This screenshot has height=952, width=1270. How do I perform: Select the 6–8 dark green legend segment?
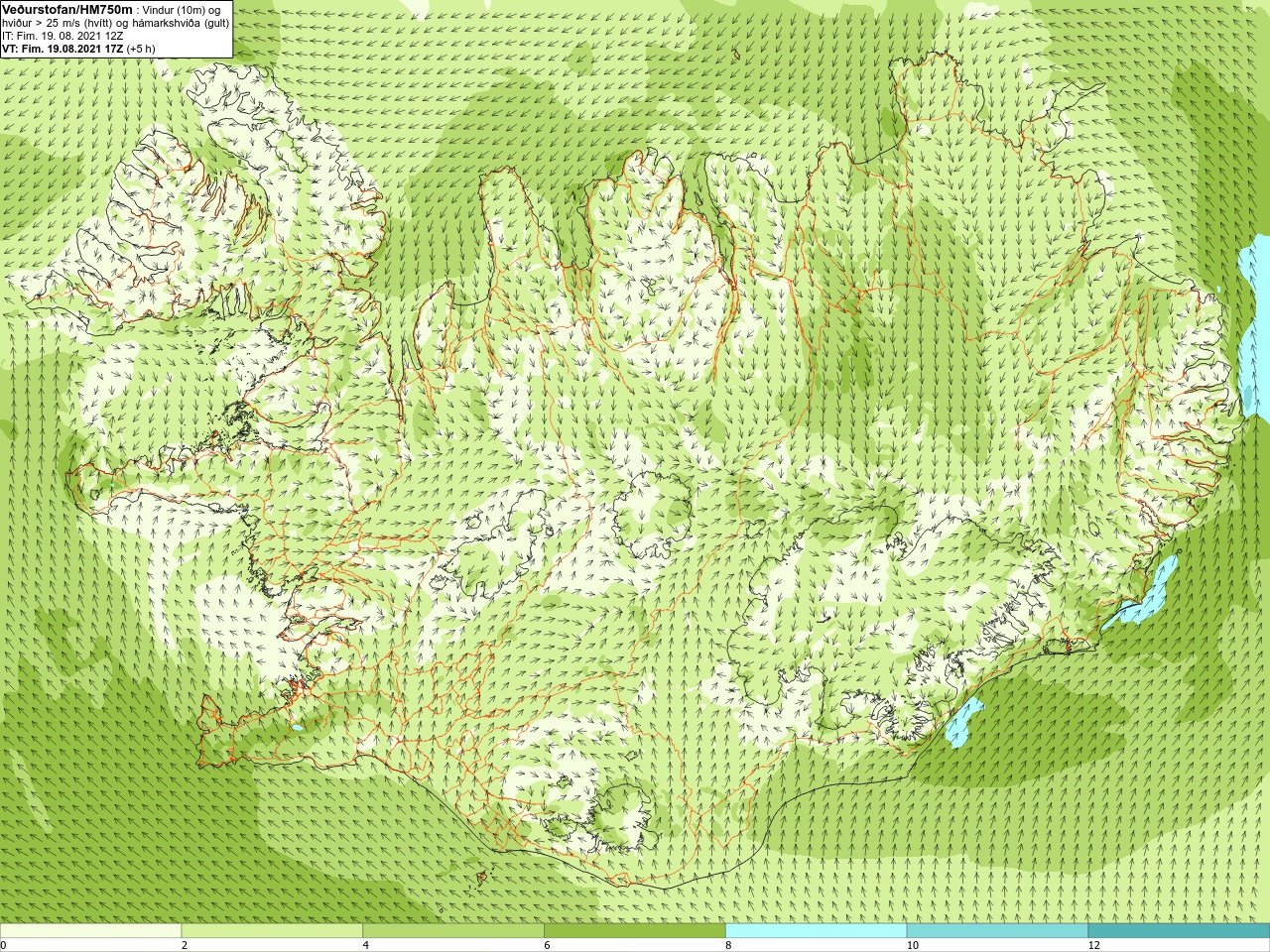point(635,931)
